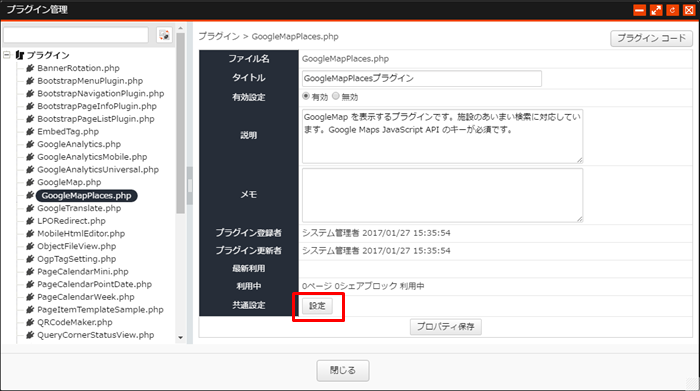Open BootstrapPageListPlugin.php in the tree
The width and height of the screenshot is (700, 391).
tap(96, 119)
